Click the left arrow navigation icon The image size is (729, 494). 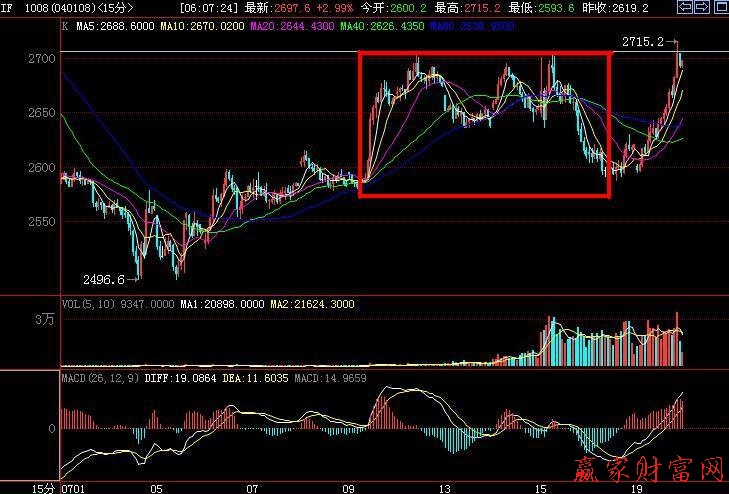[x=683, y=7]
